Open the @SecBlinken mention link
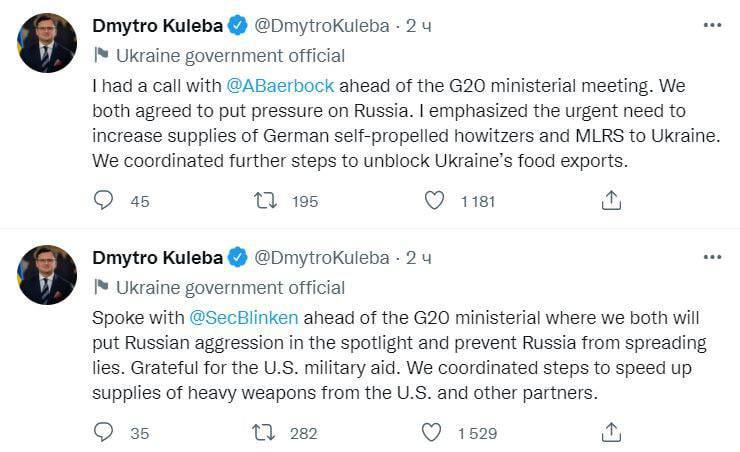Image resolution: width=740 pixels, height=452 pixels. pos(244,318)
